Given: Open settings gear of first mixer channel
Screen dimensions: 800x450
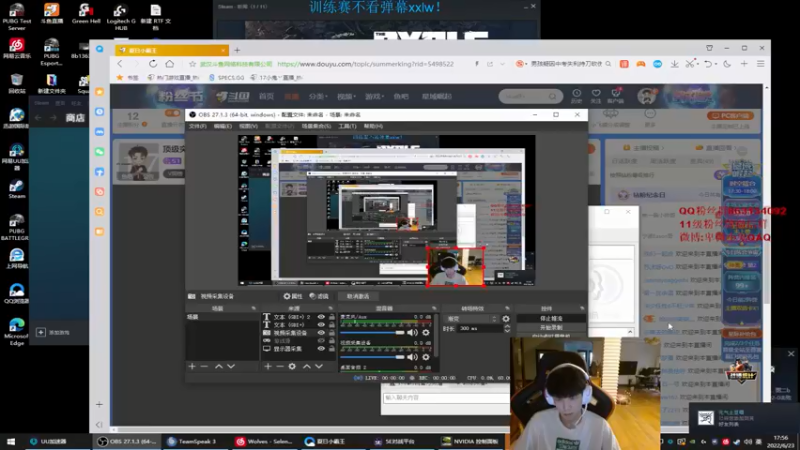Looking at the screenshot, I should pos(426,333).
